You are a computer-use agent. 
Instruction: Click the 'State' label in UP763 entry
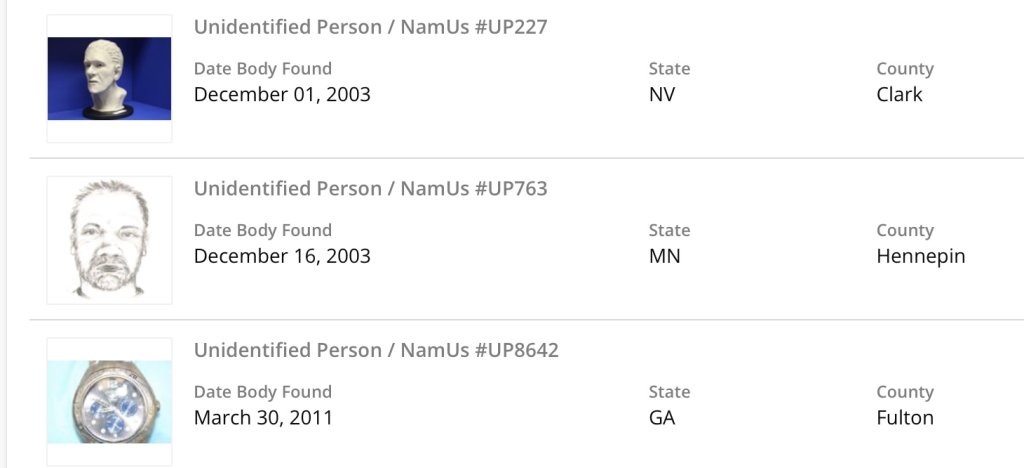pyautogui.click(x=669, y=230)
